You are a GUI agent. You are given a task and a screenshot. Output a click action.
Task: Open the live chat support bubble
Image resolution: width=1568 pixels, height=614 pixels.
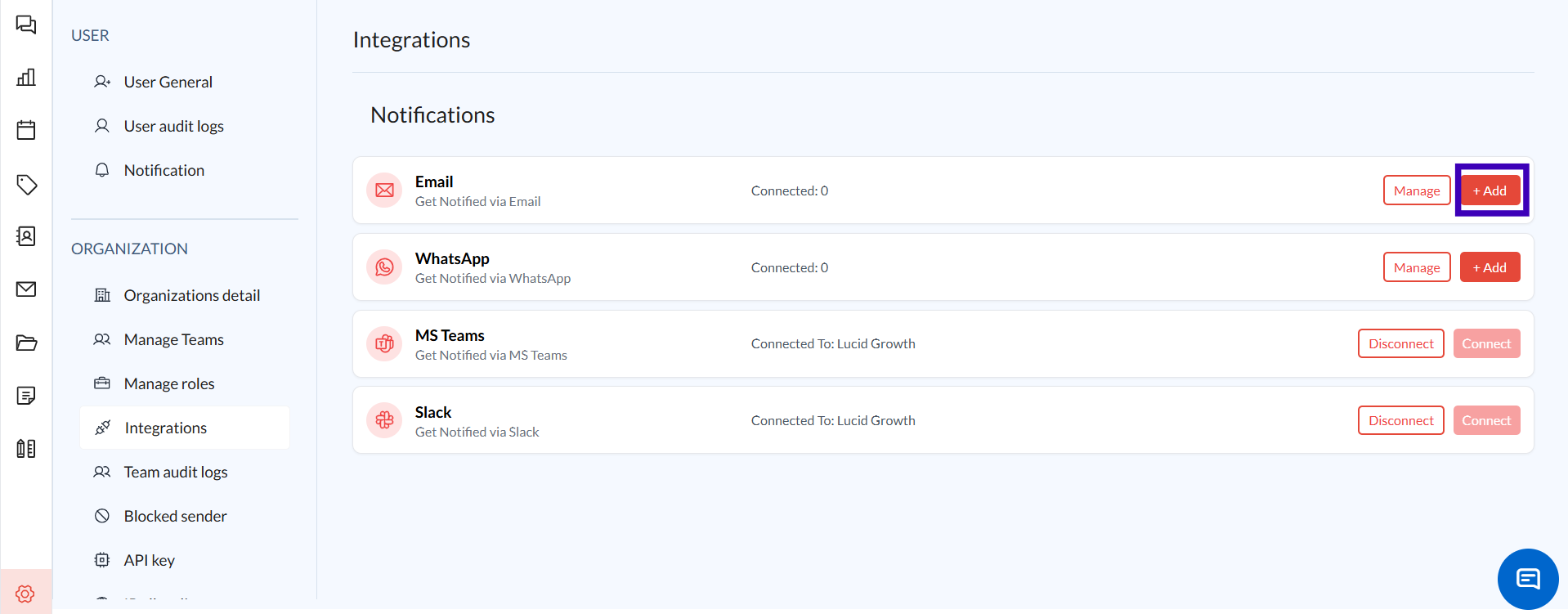pyautogui.click(x=1528, y=579)
